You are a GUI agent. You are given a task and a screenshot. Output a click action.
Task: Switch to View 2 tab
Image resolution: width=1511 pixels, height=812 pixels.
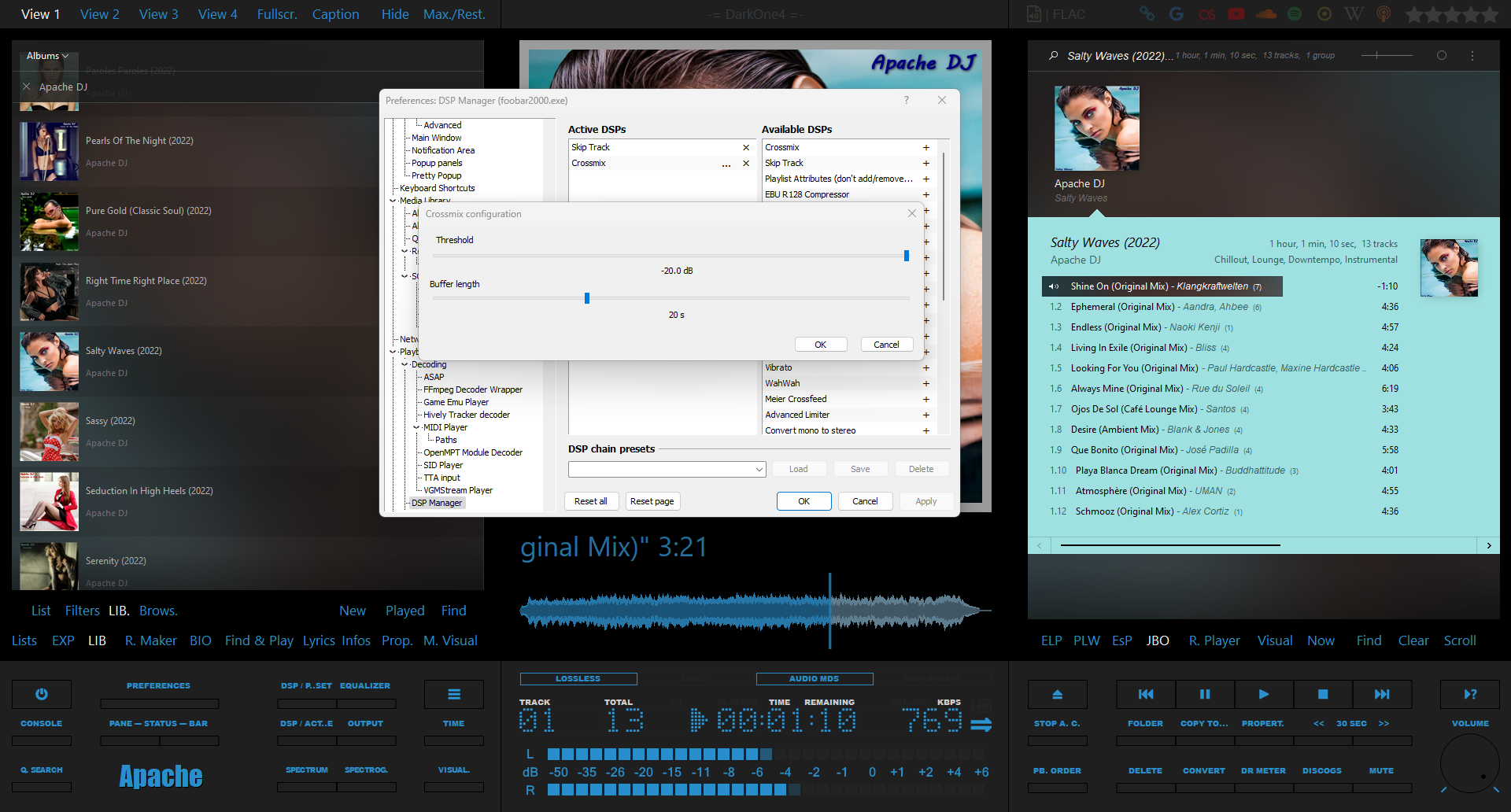pyautogui.click(x=100, y=14)
